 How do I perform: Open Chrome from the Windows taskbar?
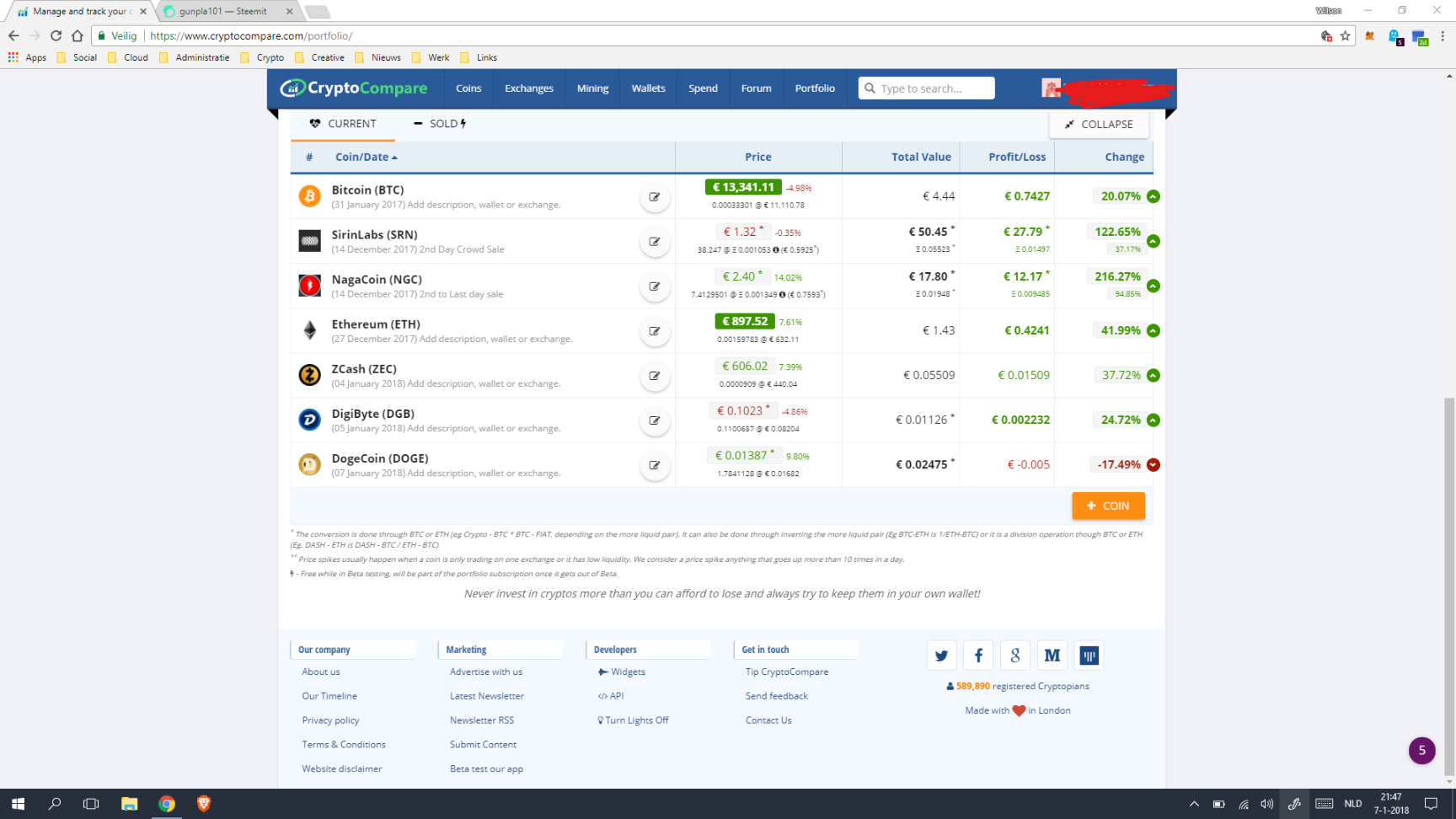tap(167, 804)
